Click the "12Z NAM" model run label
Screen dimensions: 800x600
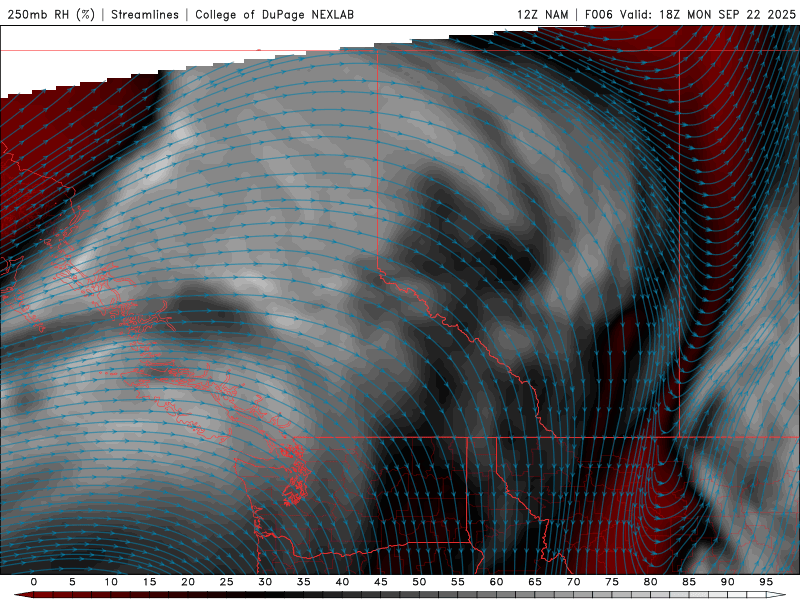(543, 14)
